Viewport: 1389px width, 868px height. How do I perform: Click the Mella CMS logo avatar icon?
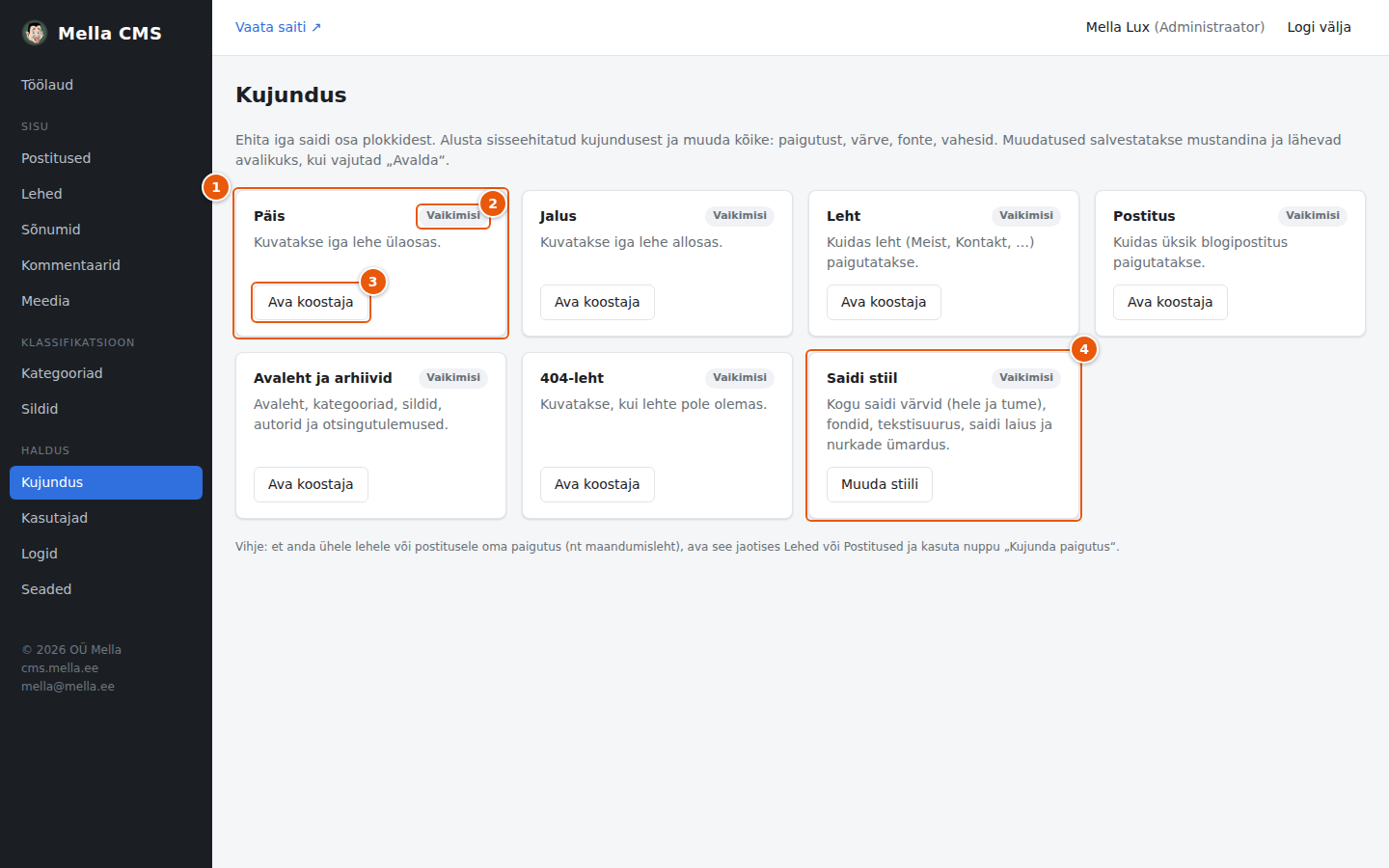[x=35, y=33]
